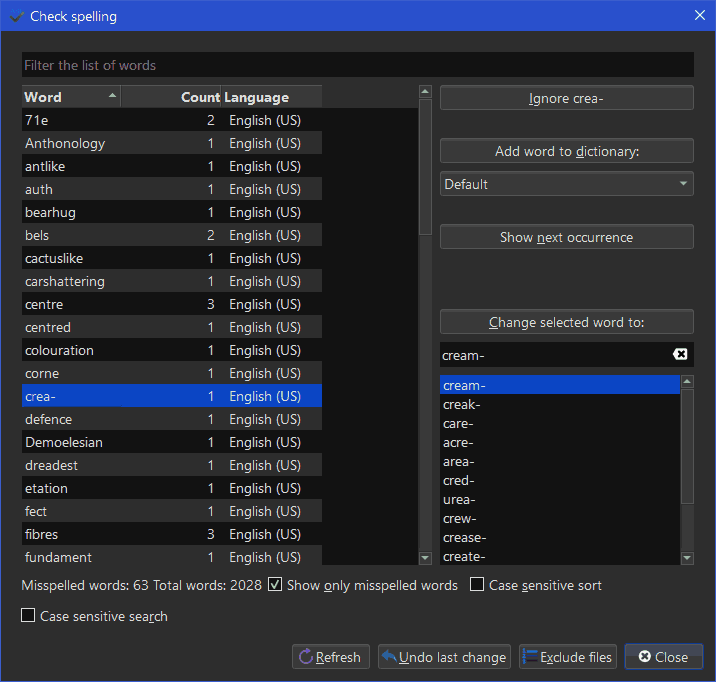Select the suggestion cred-
The width and height of the screenshot is (716, 682).
tap(560, 481)
